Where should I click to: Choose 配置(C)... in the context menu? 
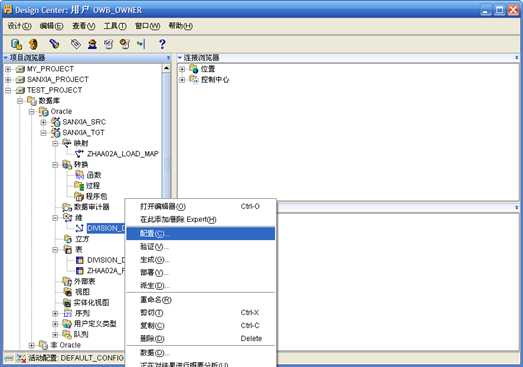[201, 234]
